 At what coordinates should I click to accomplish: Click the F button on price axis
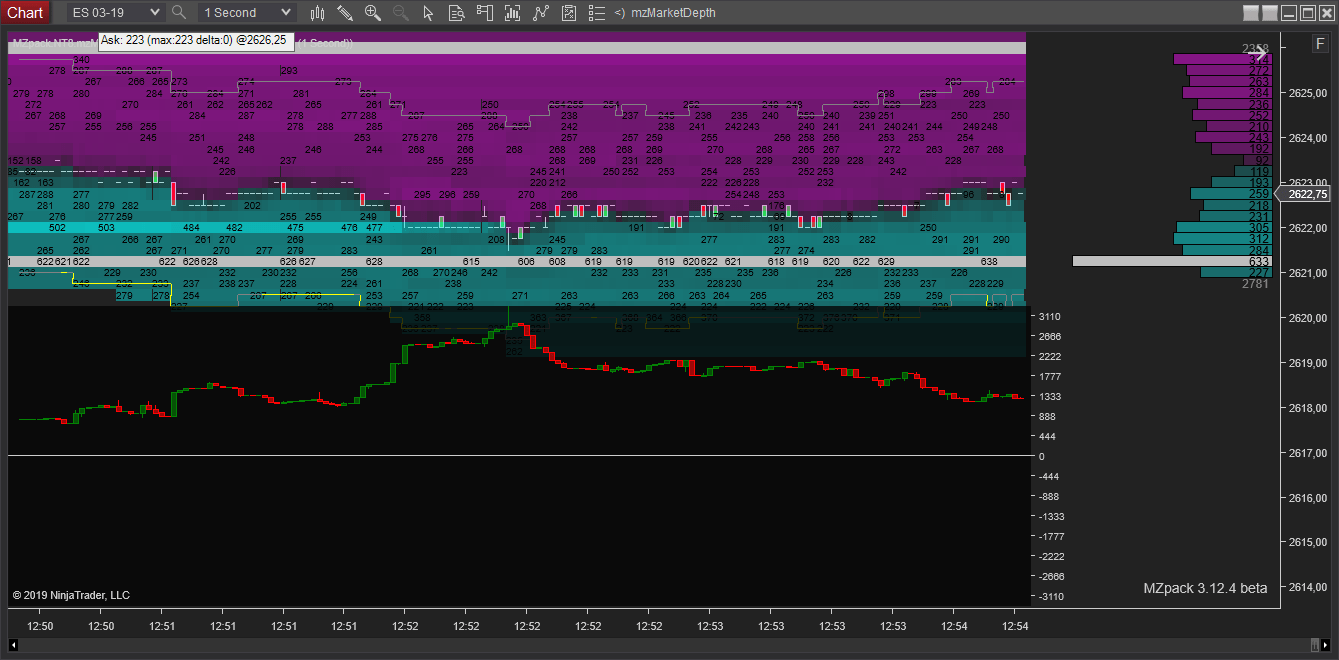(1319, 43)
